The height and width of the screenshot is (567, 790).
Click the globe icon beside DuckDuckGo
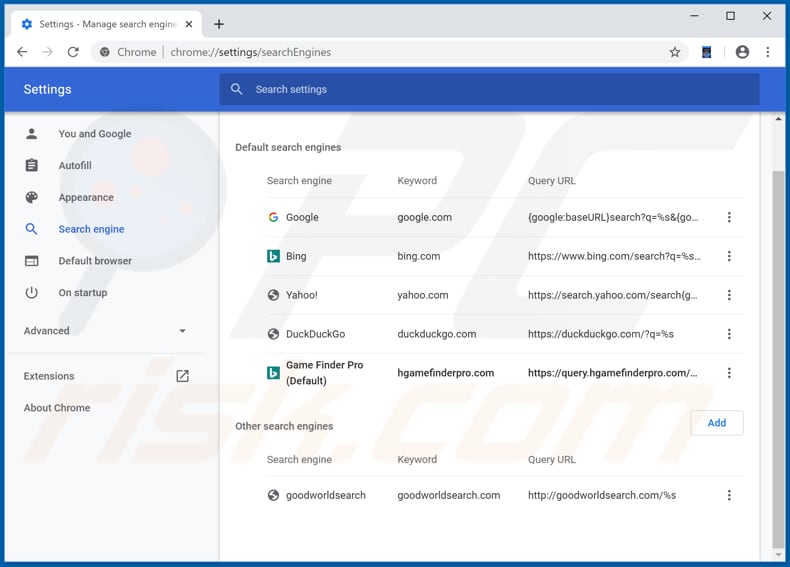coord(273,334)
